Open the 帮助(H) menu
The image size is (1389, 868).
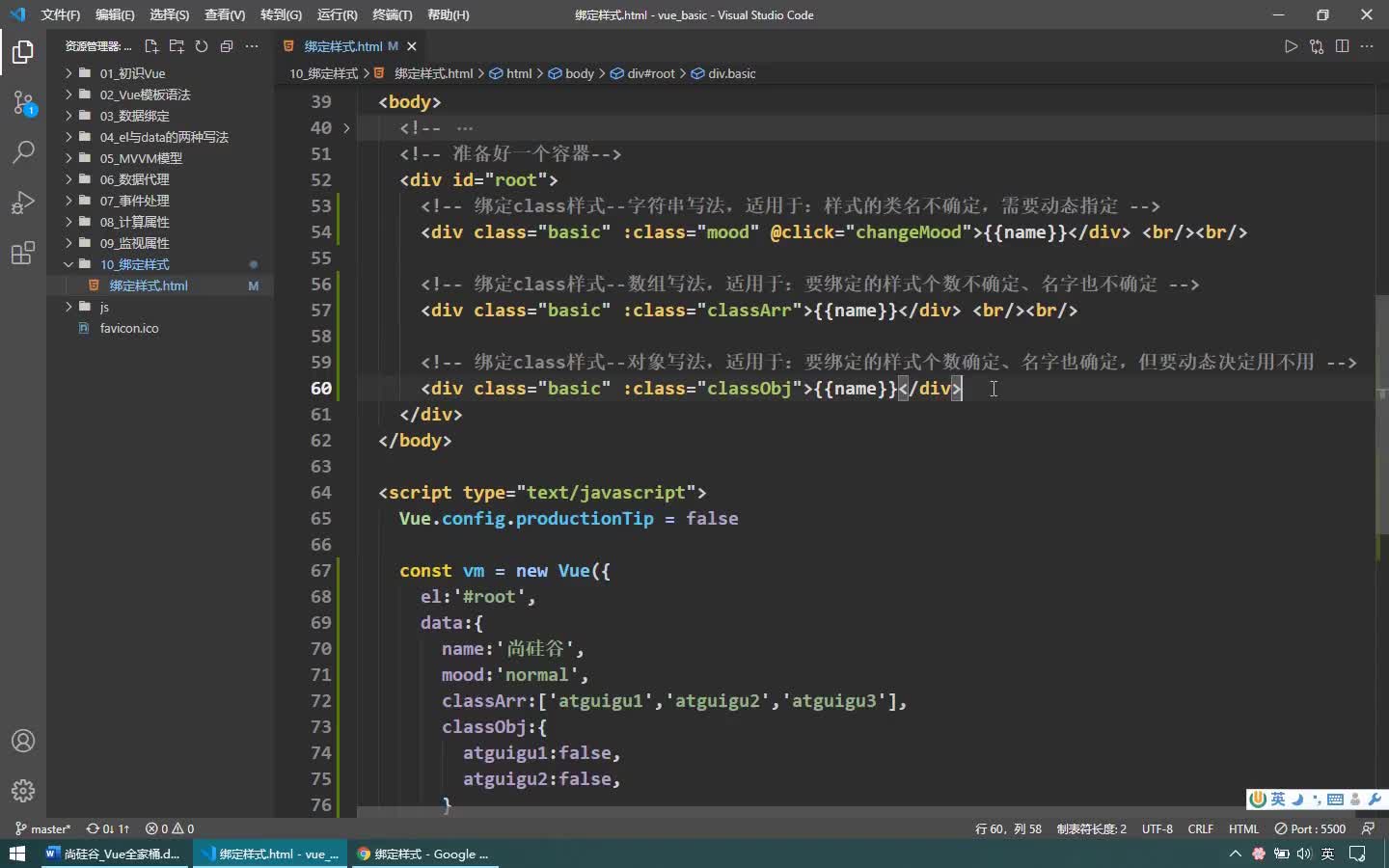click(x=448, y=14)
